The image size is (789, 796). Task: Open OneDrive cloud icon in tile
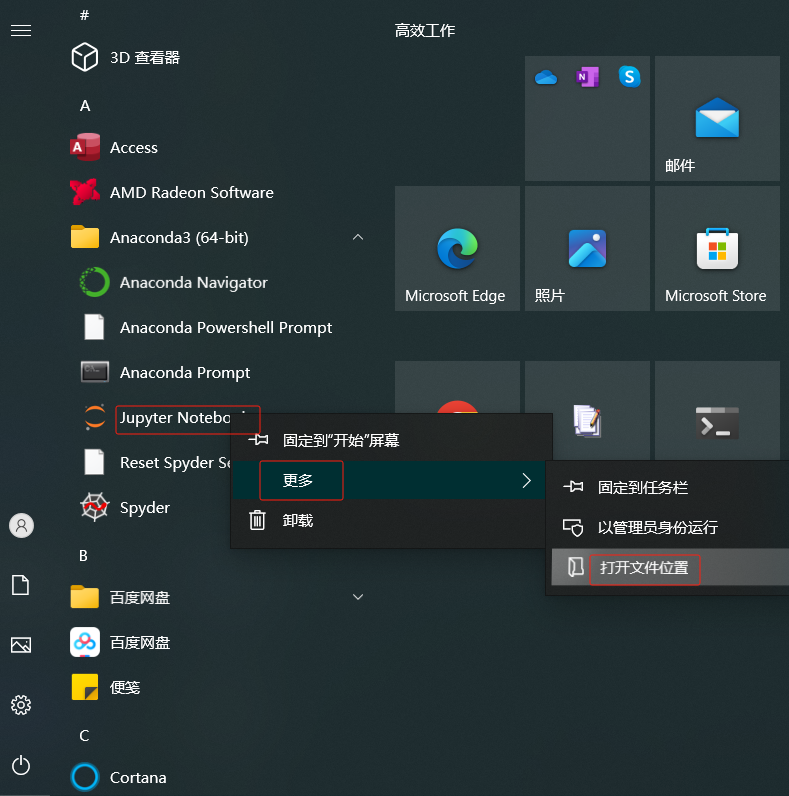pos(546,78)
